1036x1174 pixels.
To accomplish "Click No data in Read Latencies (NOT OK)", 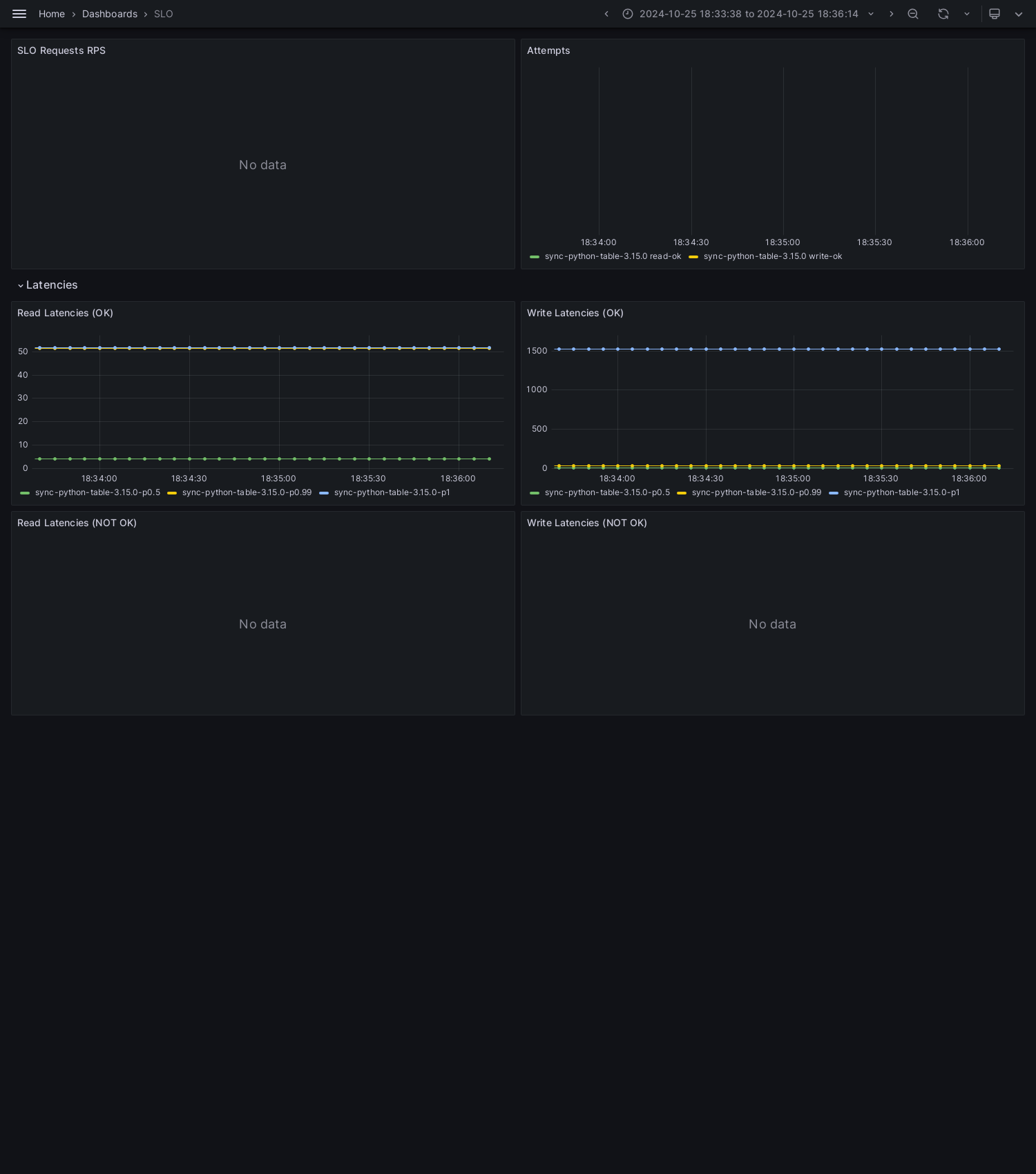I will [262, 624].
